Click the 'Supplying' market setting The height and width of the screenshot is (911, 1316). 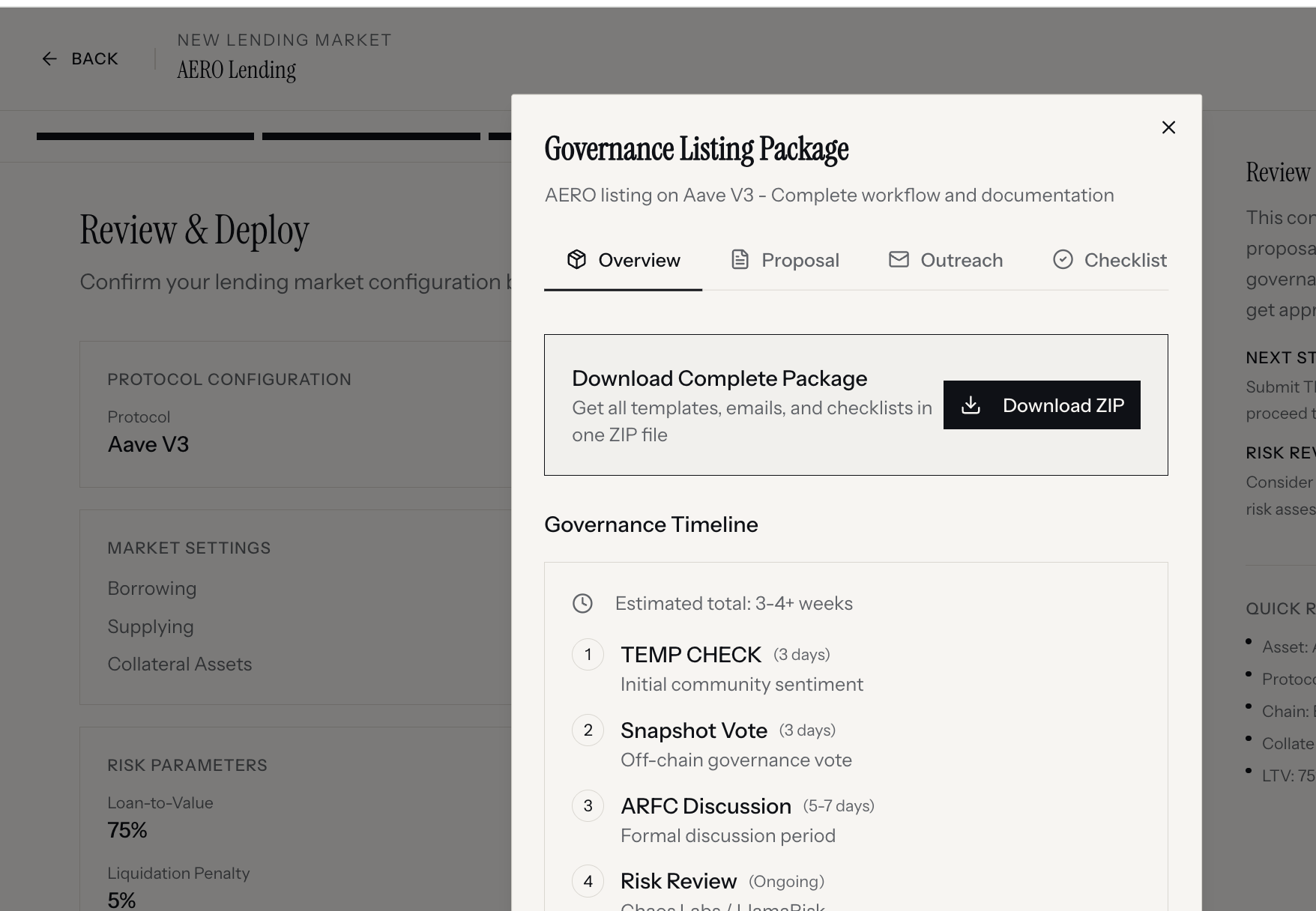coord(151,626)
